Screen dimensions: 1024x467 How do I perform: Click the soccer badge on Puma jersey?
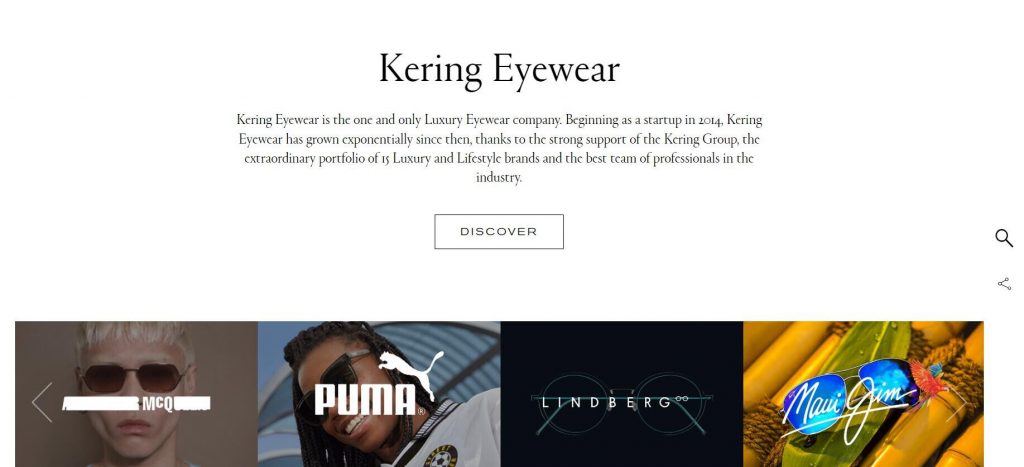tap(443, 457)
